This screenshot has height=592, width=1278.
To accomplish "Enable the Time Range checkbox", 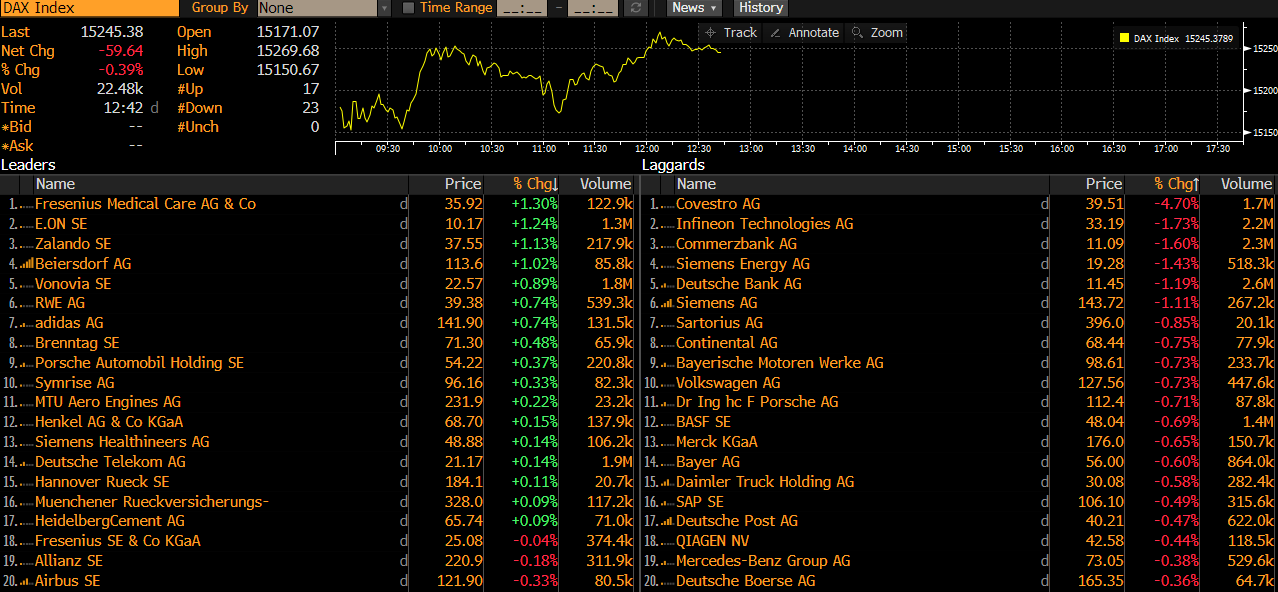I will [x=408, y=8].
